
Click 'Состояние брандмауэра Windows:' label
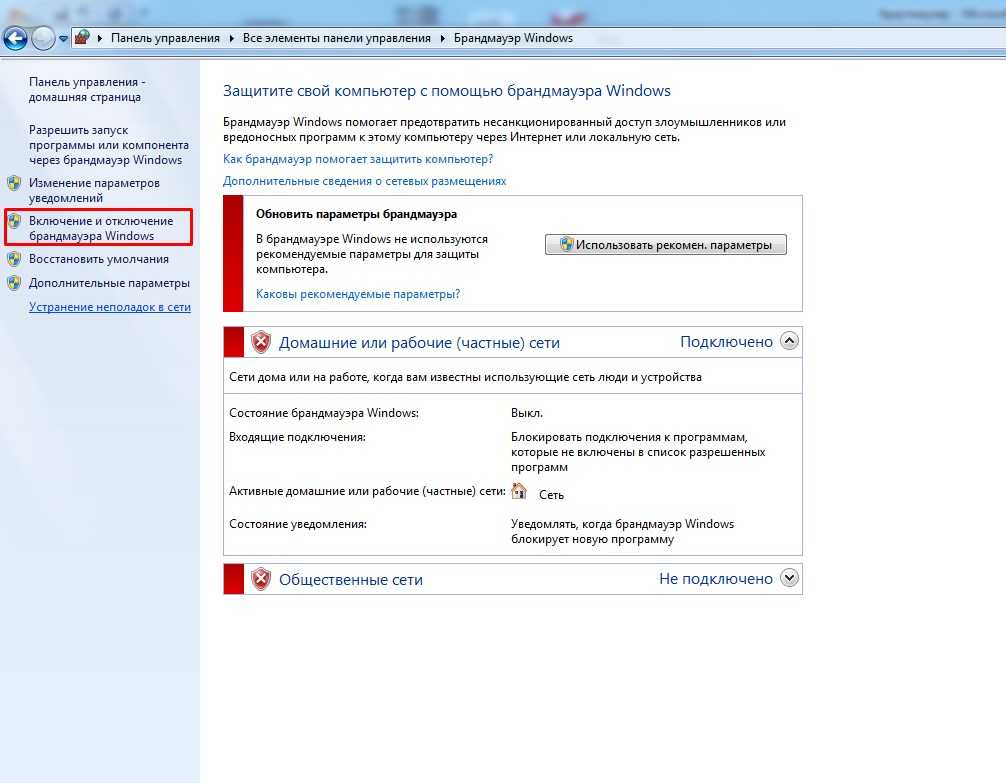(x=324, y=413)
